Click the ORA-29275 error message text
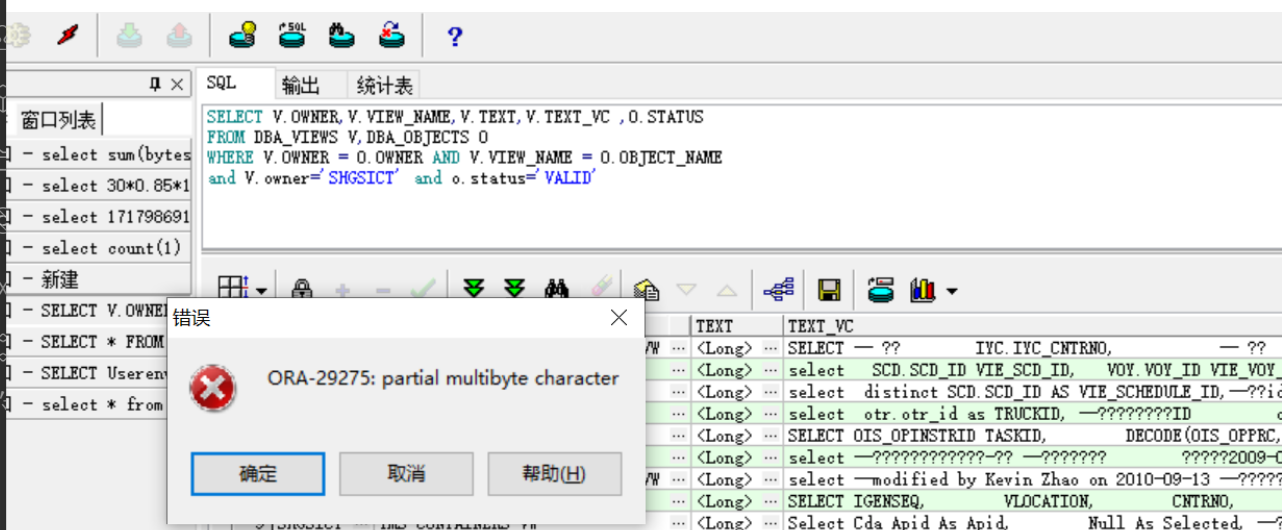The width and height of the screenshot is (1282, 530). coord(443,379)
